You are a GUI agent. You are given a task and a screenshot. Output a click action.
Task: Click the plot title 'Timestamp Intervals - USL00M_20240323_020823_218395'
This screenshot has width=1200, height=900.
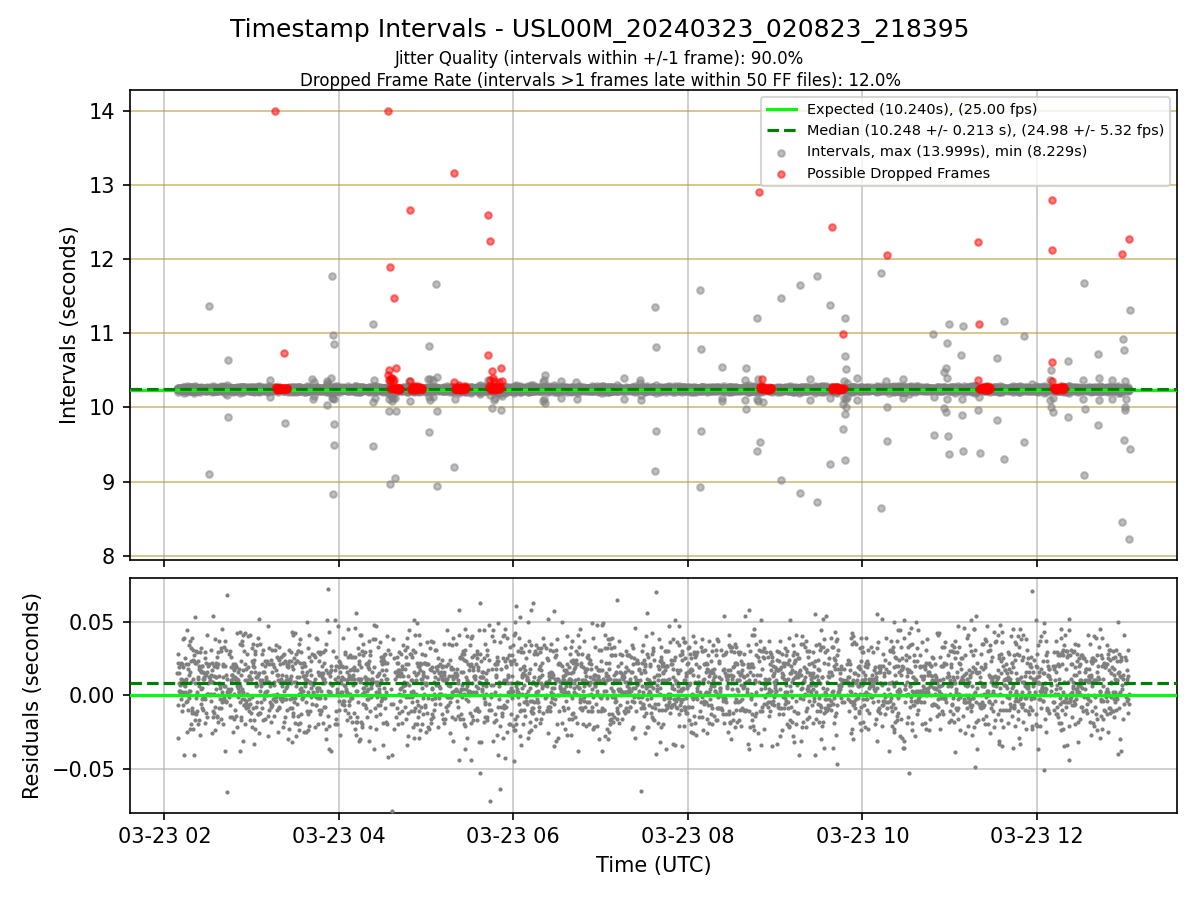[x=599, y=29]
